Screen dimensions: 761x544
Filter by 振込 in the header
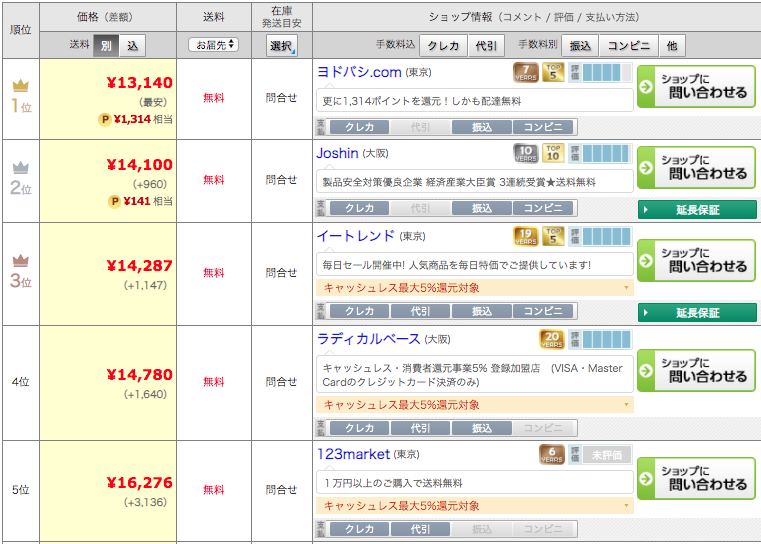point(580,46)
